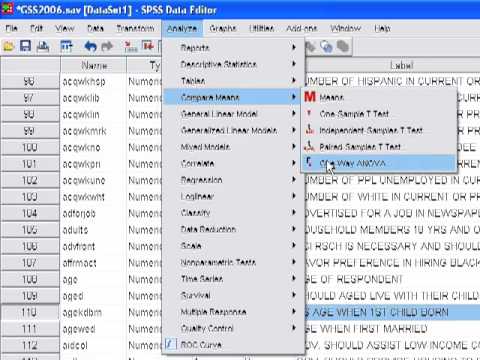Click variable name cell 'aidcol'

(93, 345)
